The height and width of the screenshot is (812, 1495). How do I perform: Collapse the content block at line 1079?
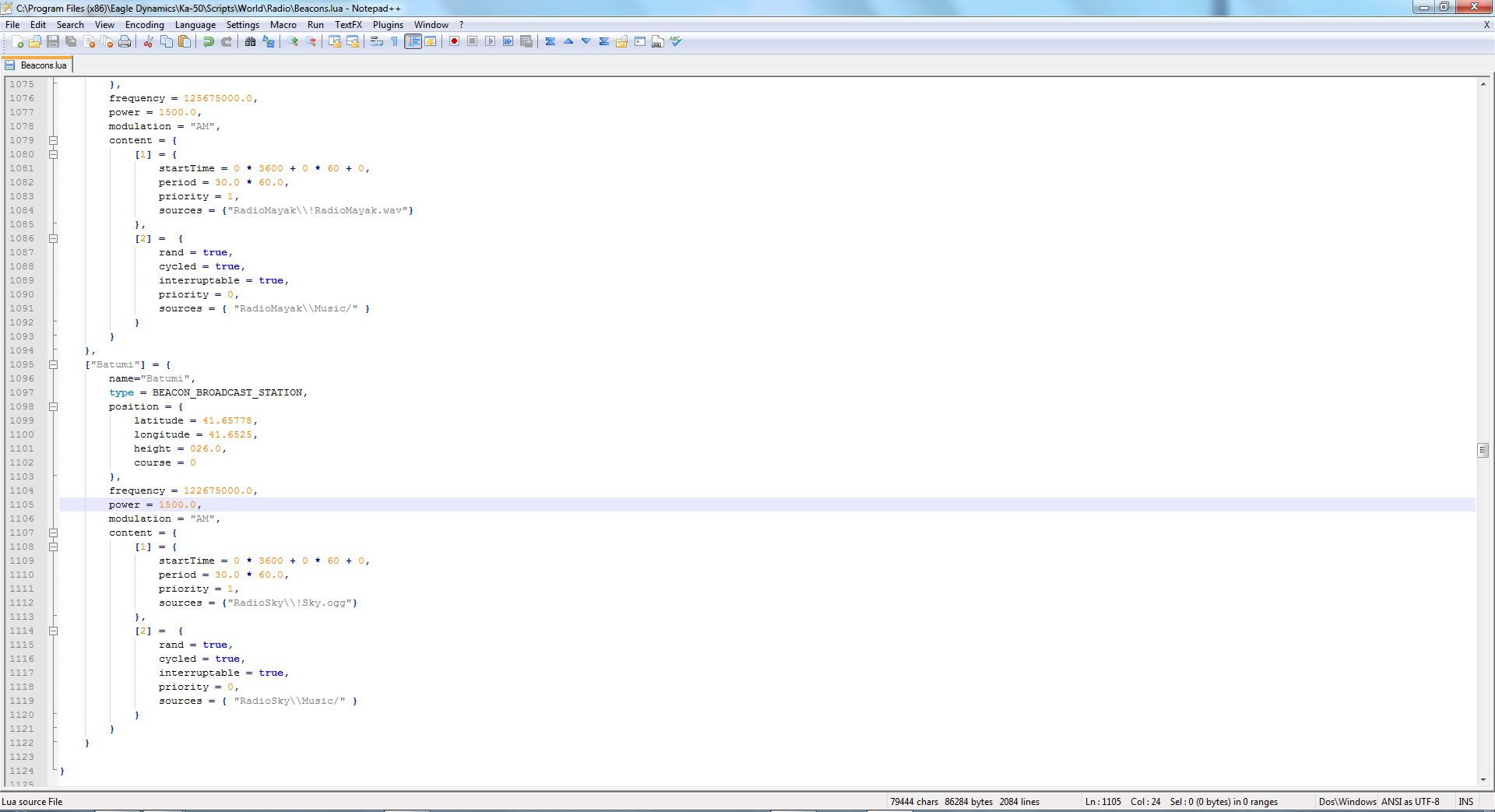coord(53,141)
